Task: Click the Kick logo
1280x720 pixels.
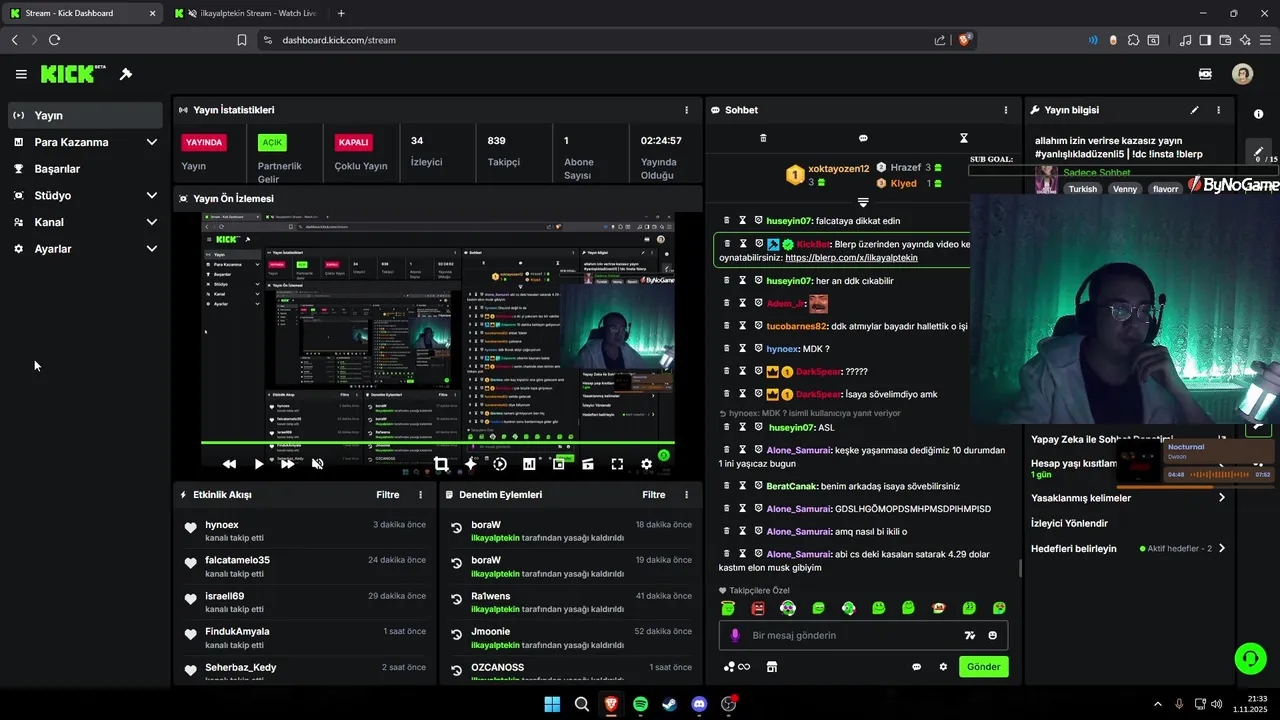Action: (x=73, y=74)
